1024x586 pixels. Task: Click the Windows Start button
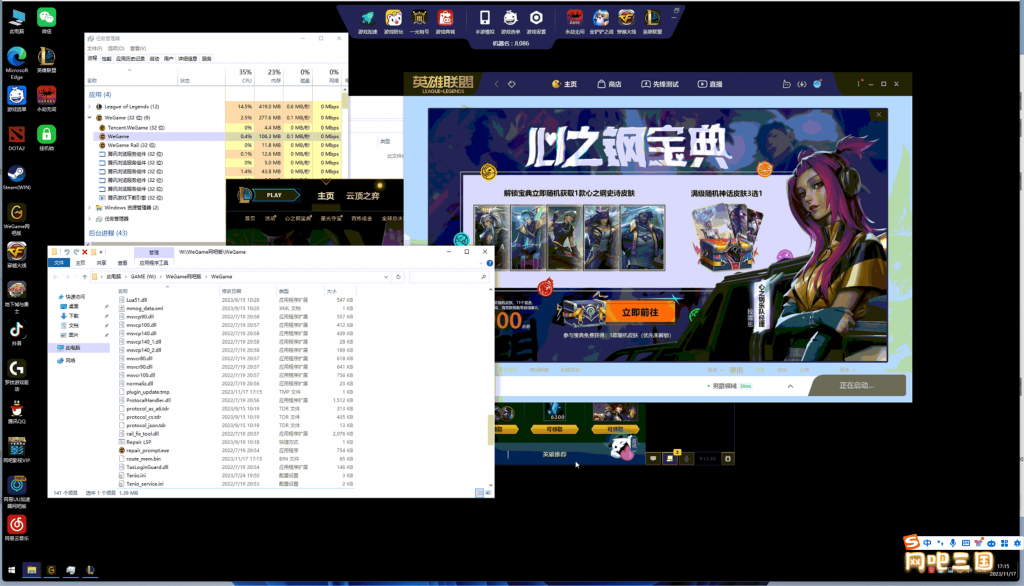11,570
